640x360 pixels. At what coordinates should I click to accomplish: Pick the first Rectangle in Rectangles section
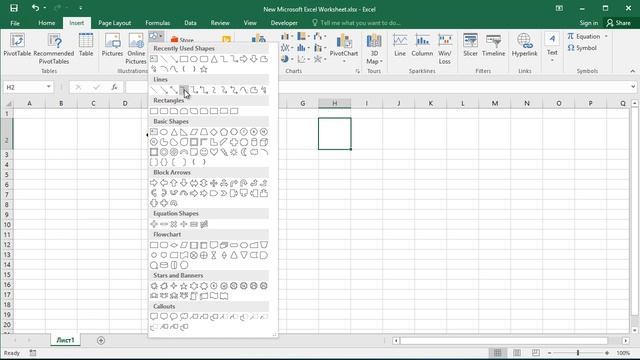tap(154, 111)
